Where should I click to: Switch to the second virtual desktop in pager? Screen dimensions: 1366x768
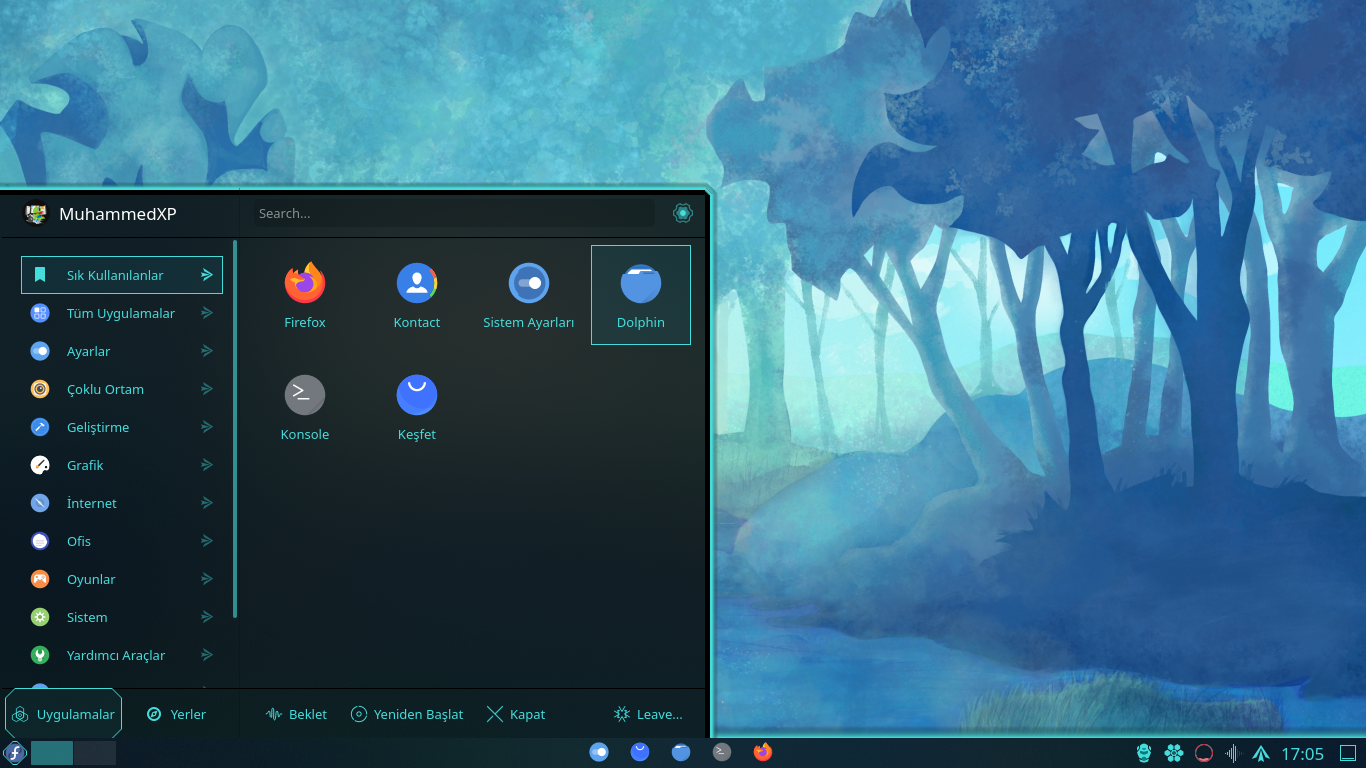click(95, 753)
